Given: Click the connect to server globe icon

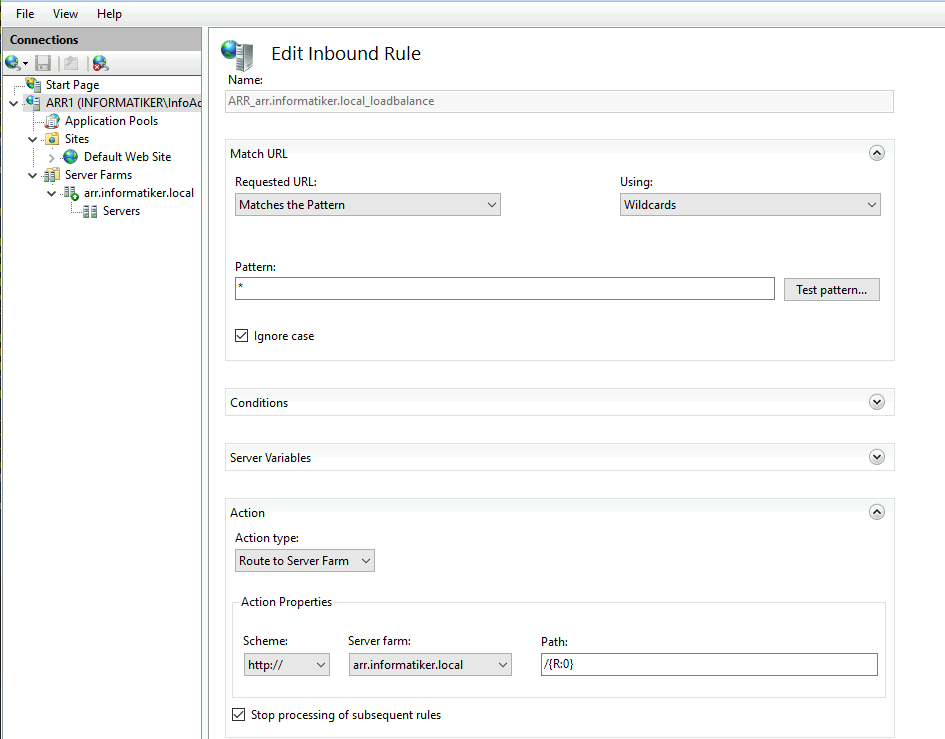Looking at the screenshot, I should point(12,63).
